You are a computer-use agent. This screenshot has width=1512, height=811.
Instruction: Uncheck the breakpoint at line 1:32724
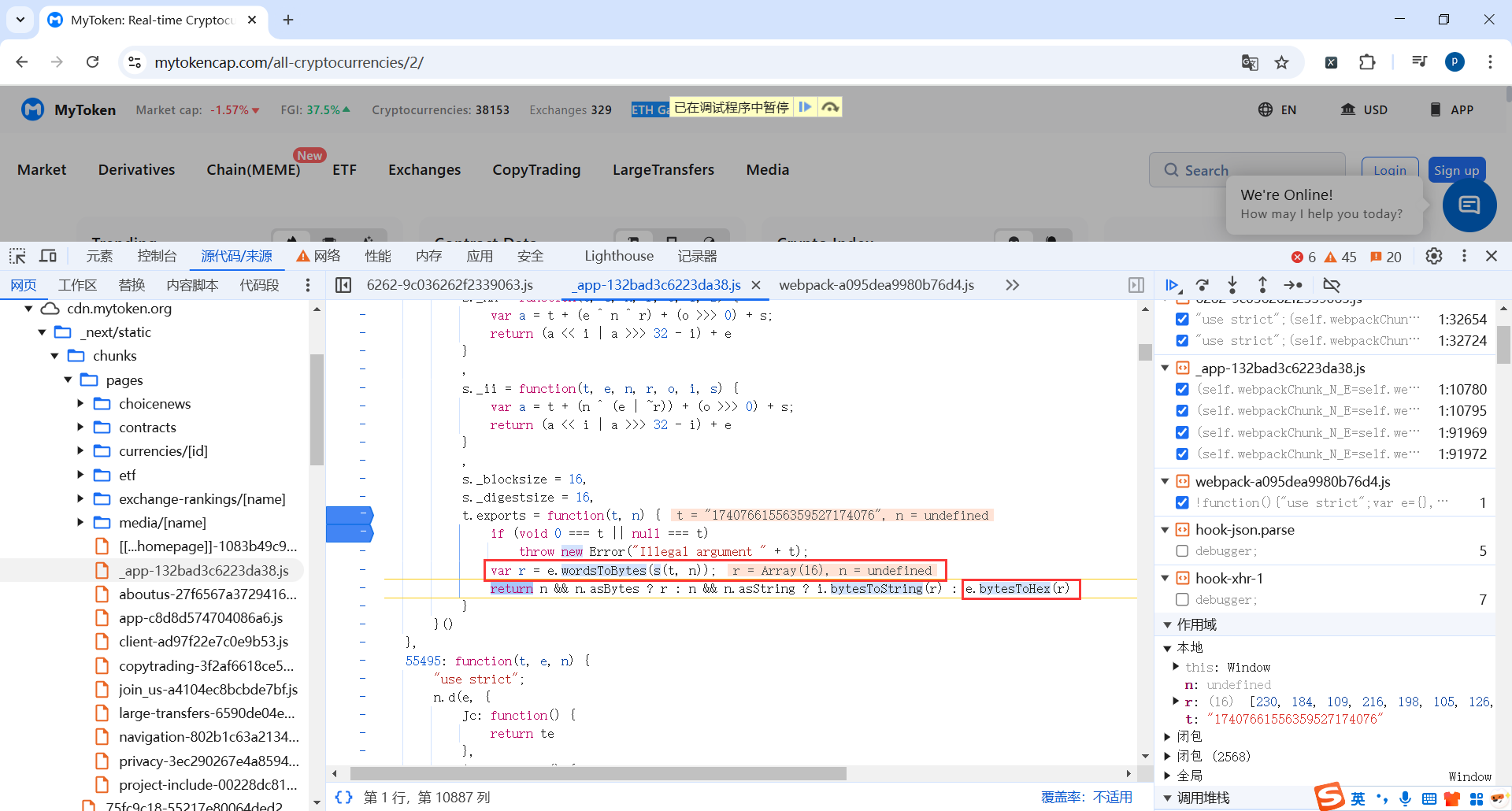coord(1182,341)
